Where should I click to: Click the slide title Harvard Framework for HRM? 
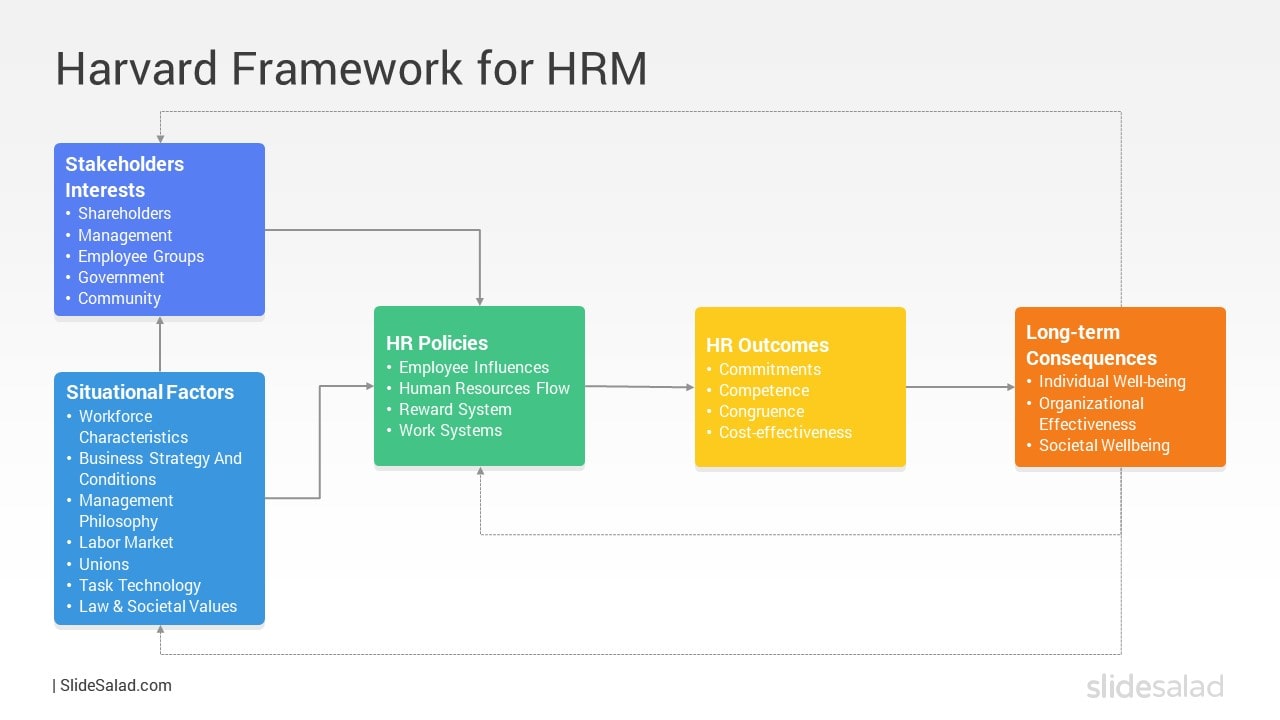[351, 69]
